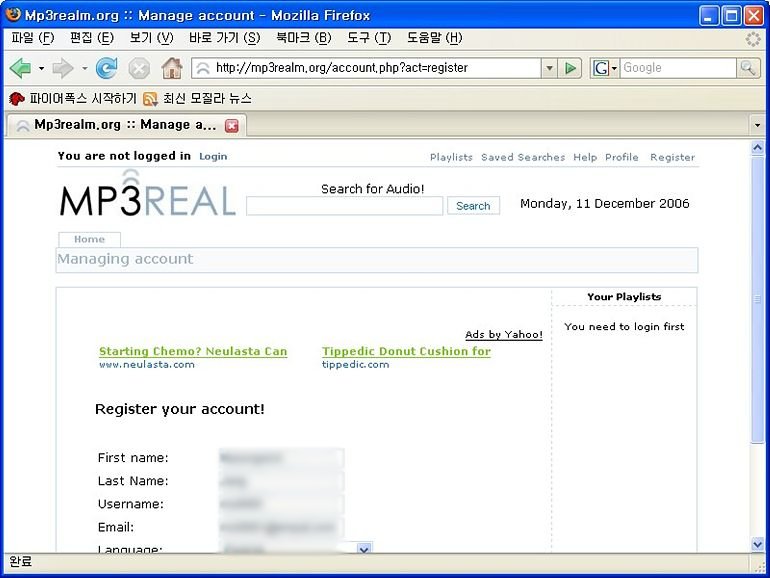Click the green Back arrow button
Viewport: 770px width, 578px height.
pyautogui.click(x=20, y=68)
